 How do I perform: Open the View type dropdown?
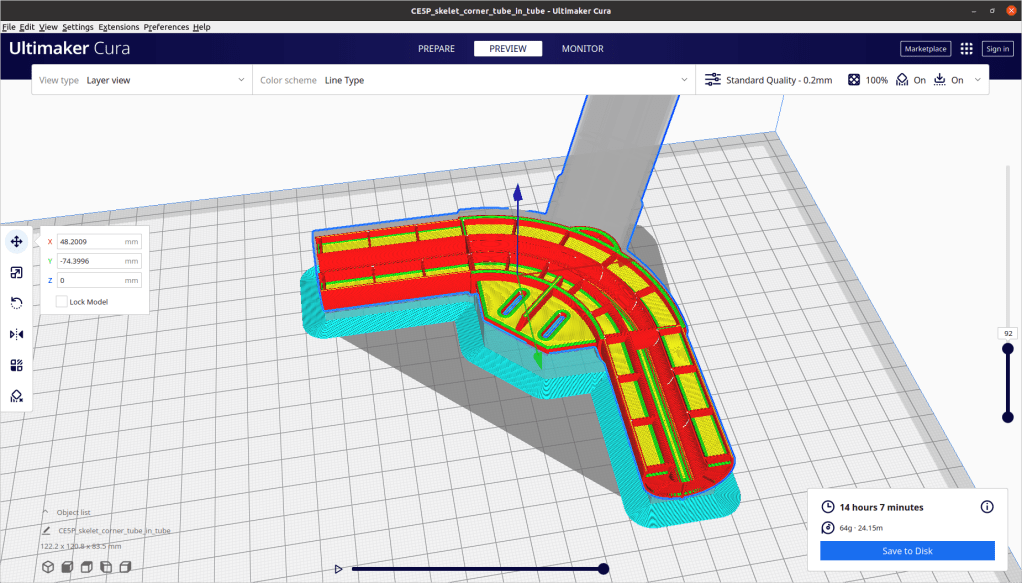tap(142, 80)
